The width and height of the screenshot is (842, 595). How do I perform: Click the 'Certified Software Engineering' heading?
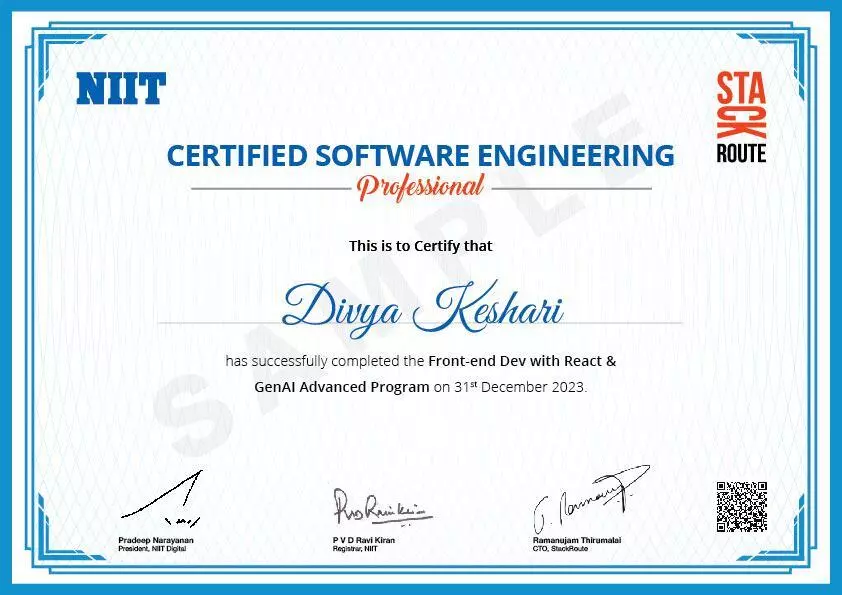coord(420,155)
